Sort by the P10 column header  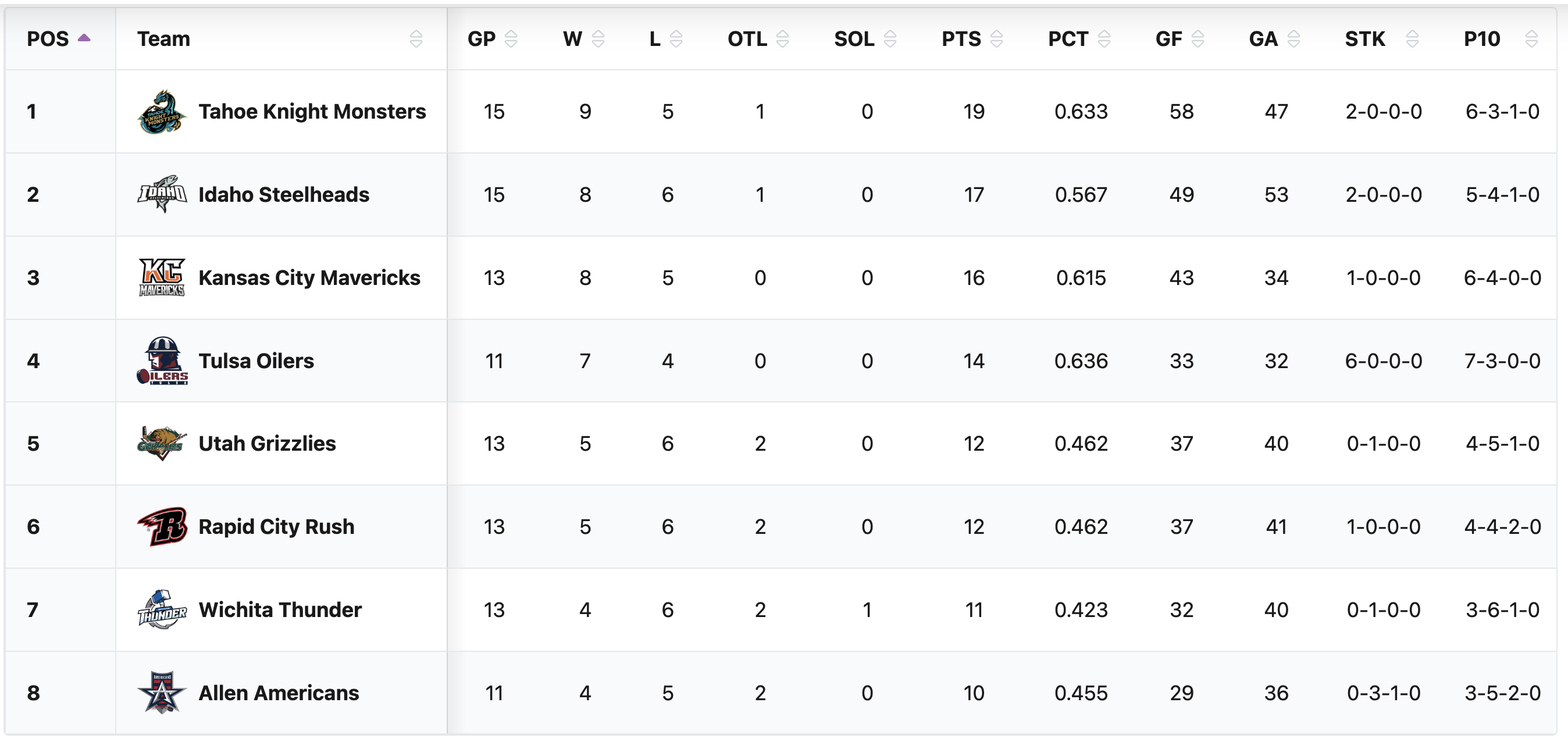[1481, 39]
